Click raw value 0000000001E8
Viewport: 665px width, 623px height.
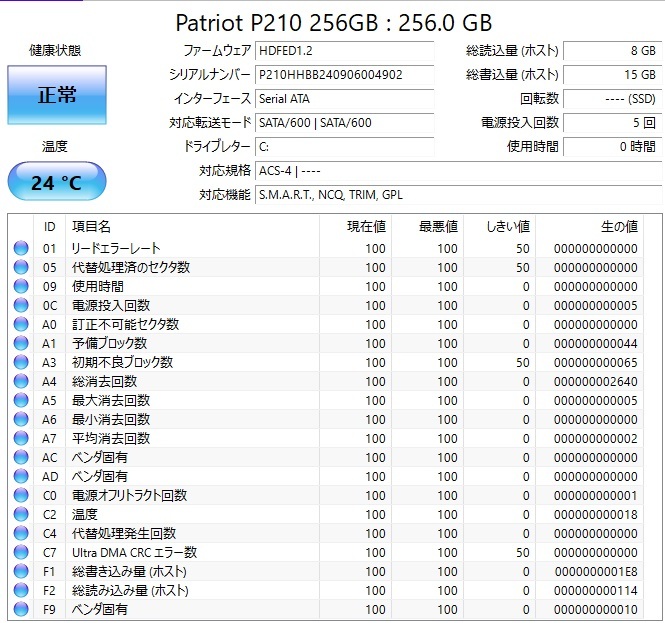(x=595, y=572)
